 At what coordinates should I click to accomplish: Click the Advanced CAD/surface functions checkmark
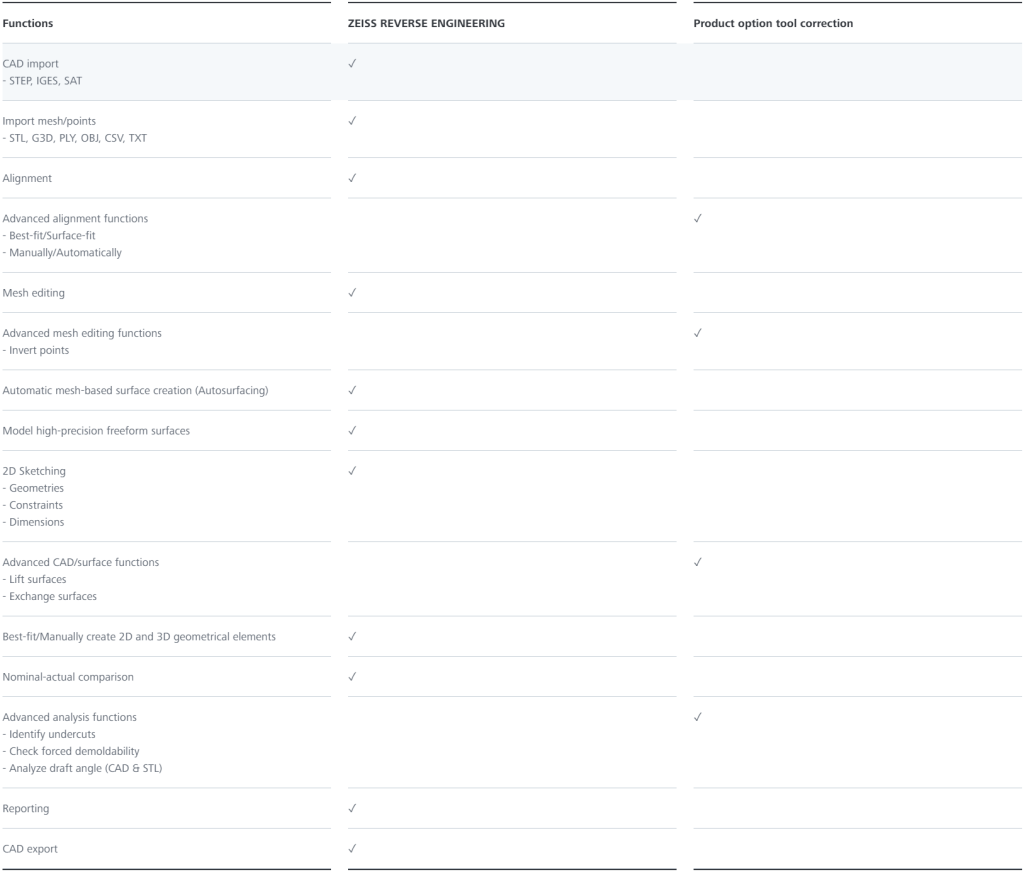pos(698,562)
